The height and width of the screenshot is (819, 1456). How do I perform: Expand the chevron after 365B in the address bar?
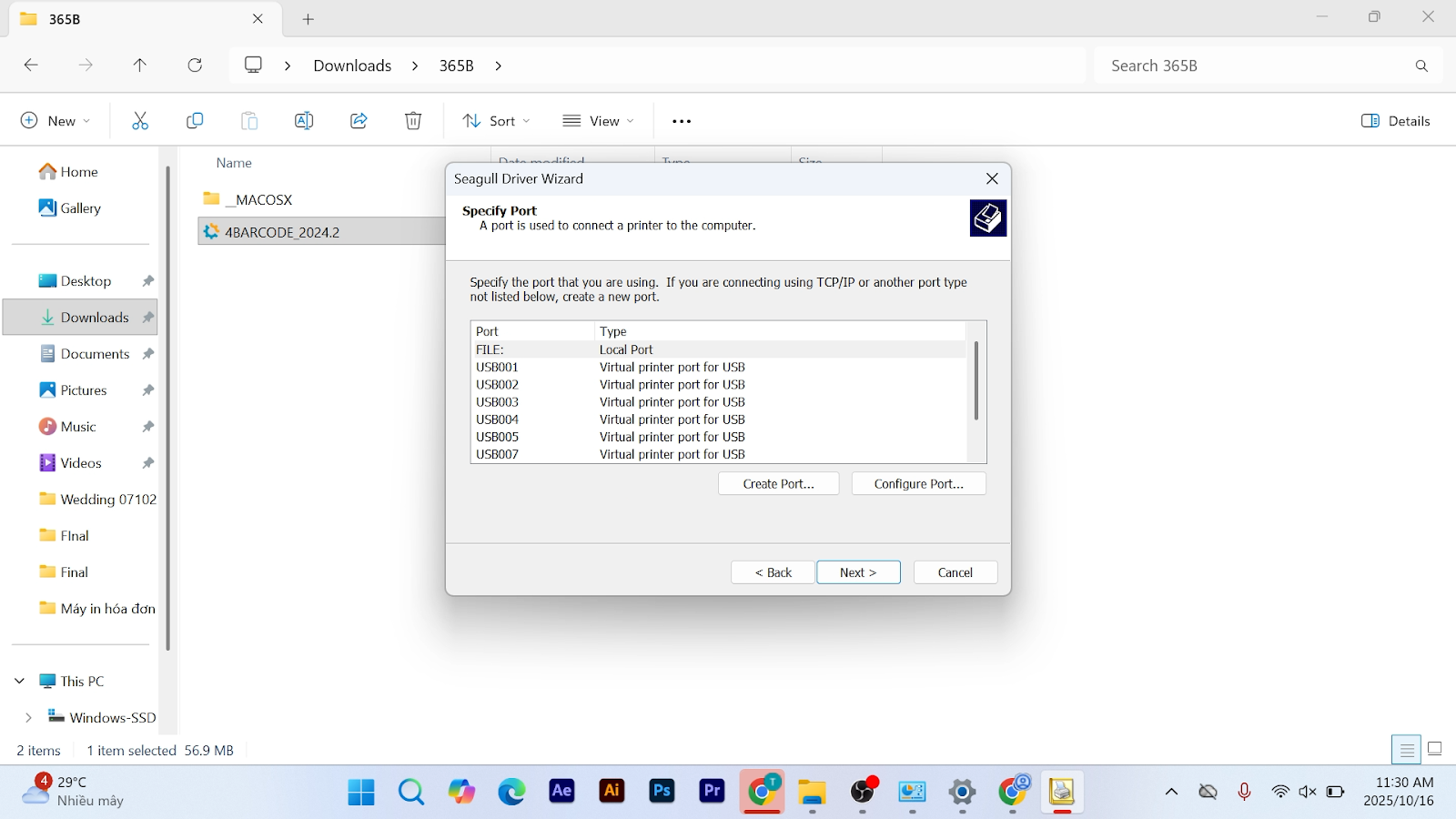coord(498,66)
